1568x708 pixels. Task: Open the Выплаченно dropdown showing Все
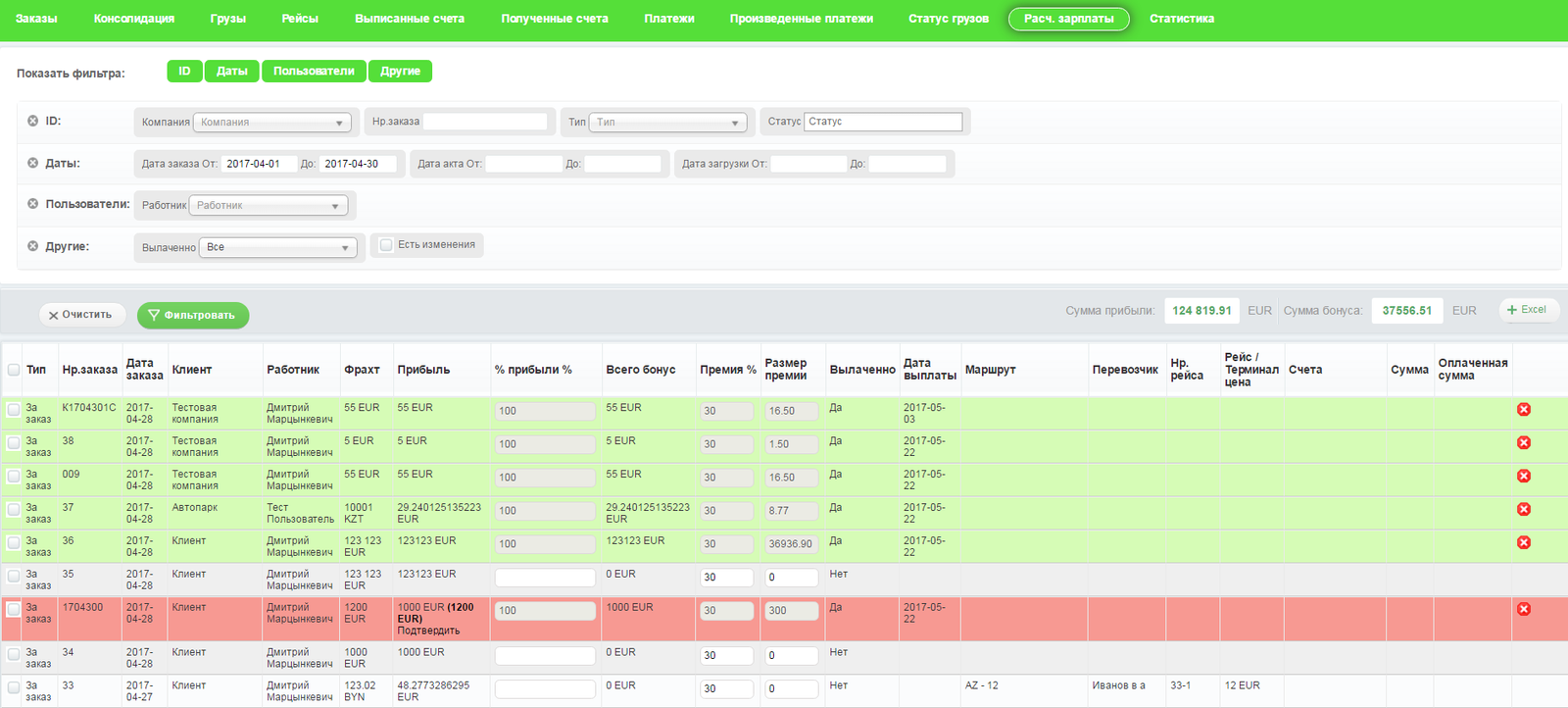[x=278, y=248]
